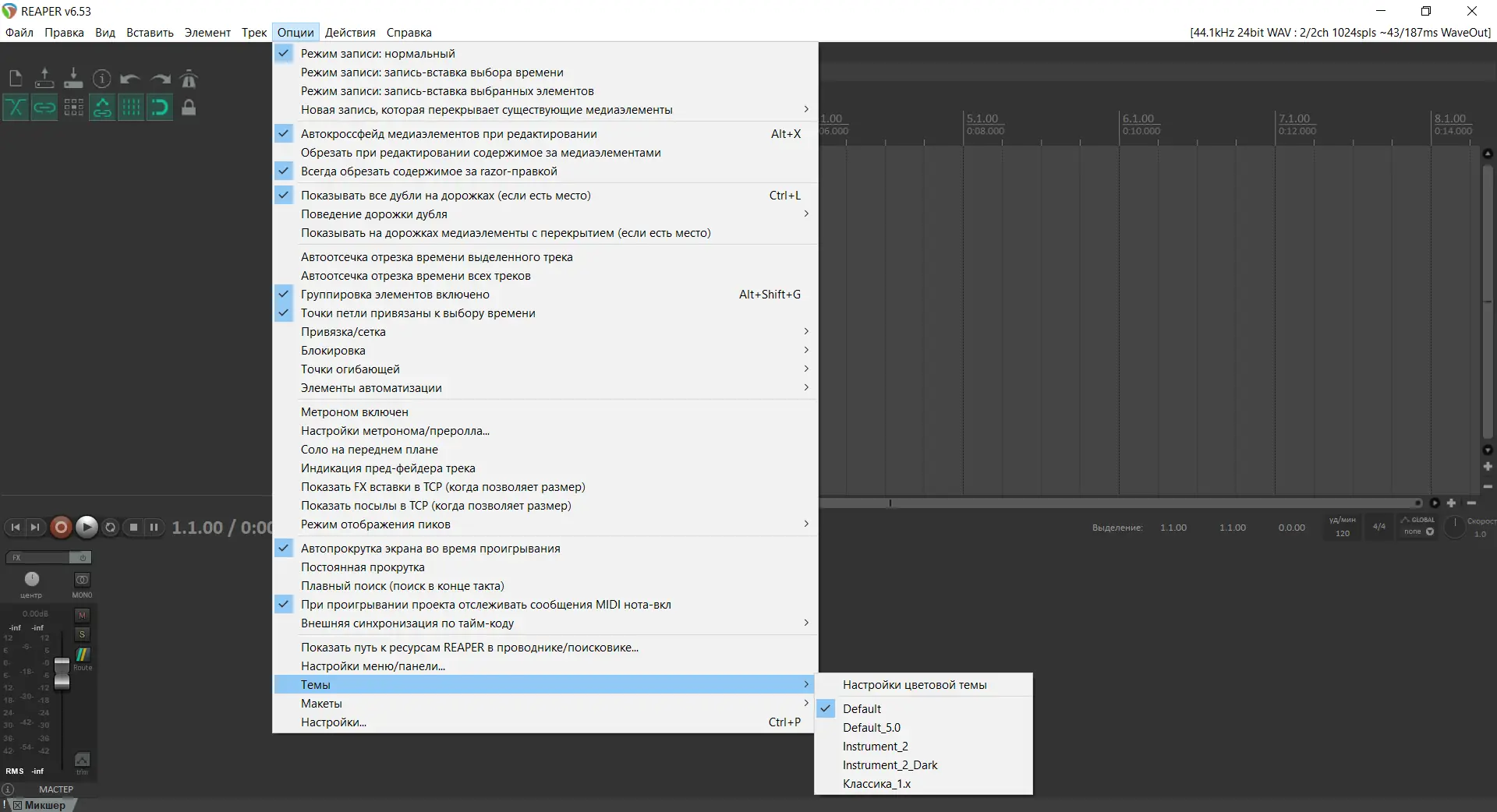The image size is (1497, 812).
Task: Solo the master track with S
Action: [x=82, y=634]
